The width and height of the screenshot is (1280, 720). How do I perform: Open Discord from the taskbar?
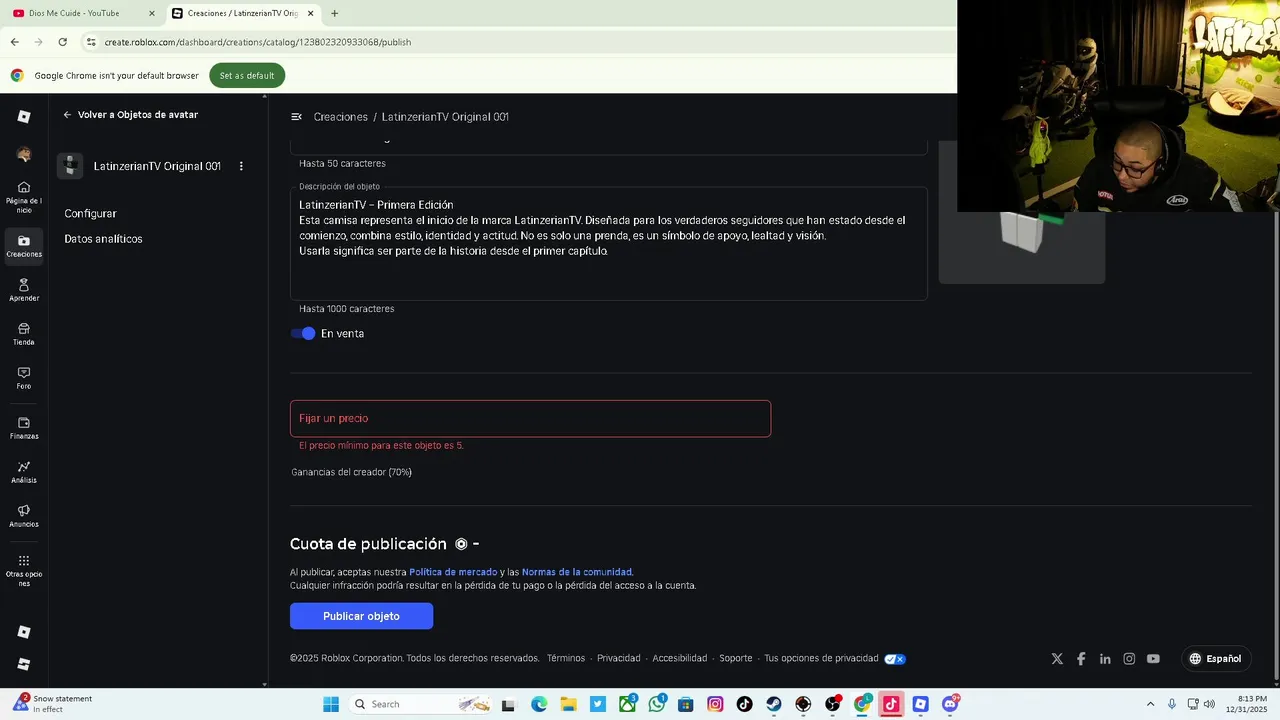coord(950,704)
